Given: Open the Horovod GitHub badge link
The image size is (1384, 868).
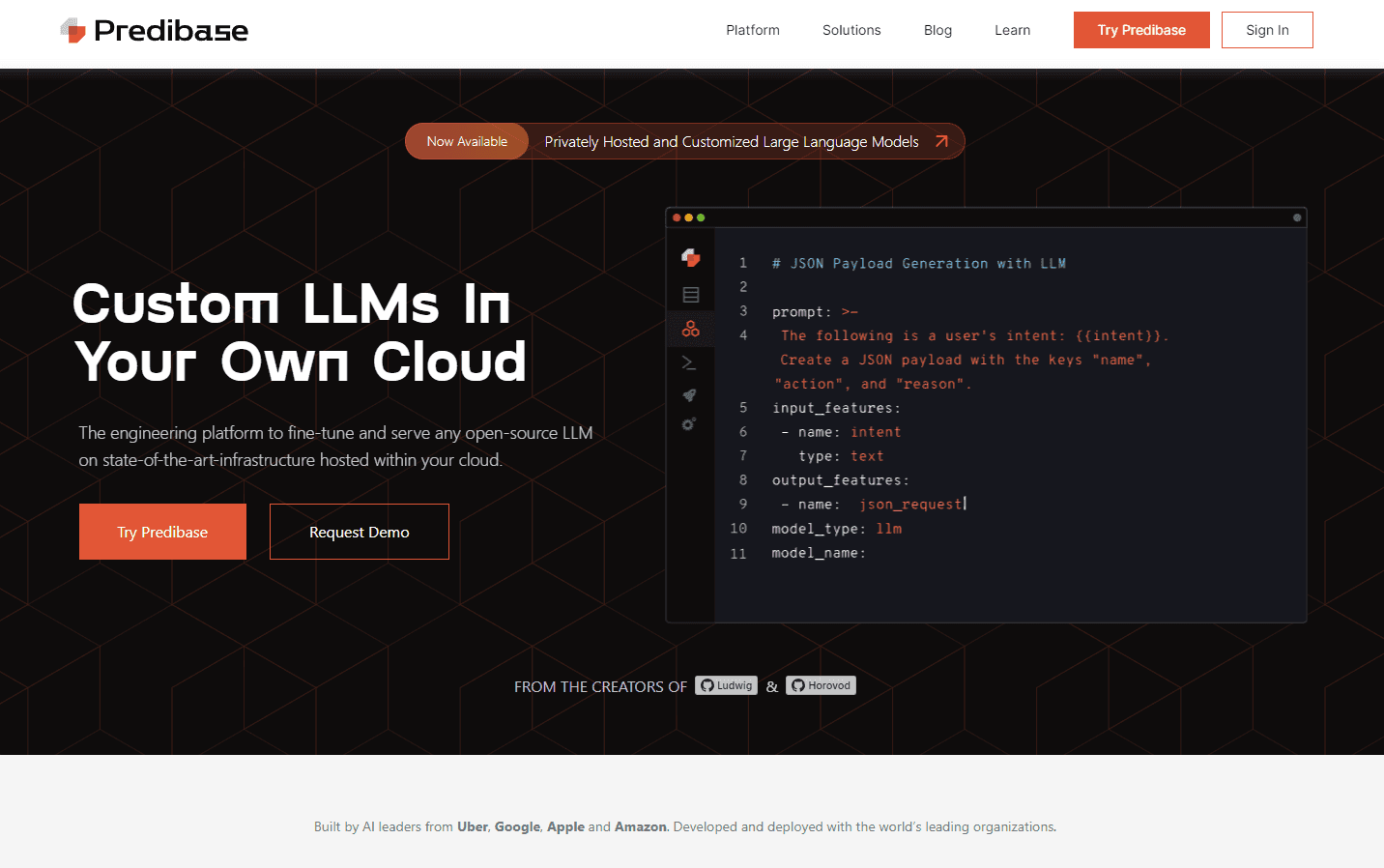Looking at the screenshot, I should pyautogui.click(x=821, y=685).
